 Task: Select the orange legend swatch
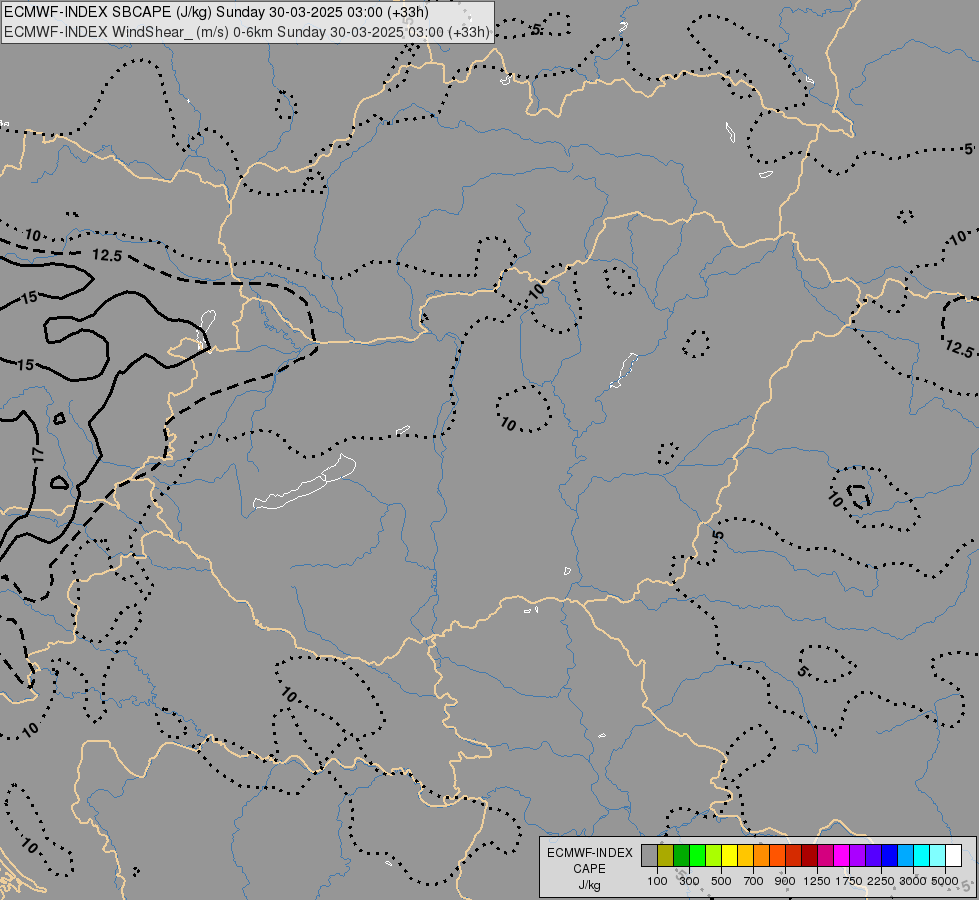761,855
